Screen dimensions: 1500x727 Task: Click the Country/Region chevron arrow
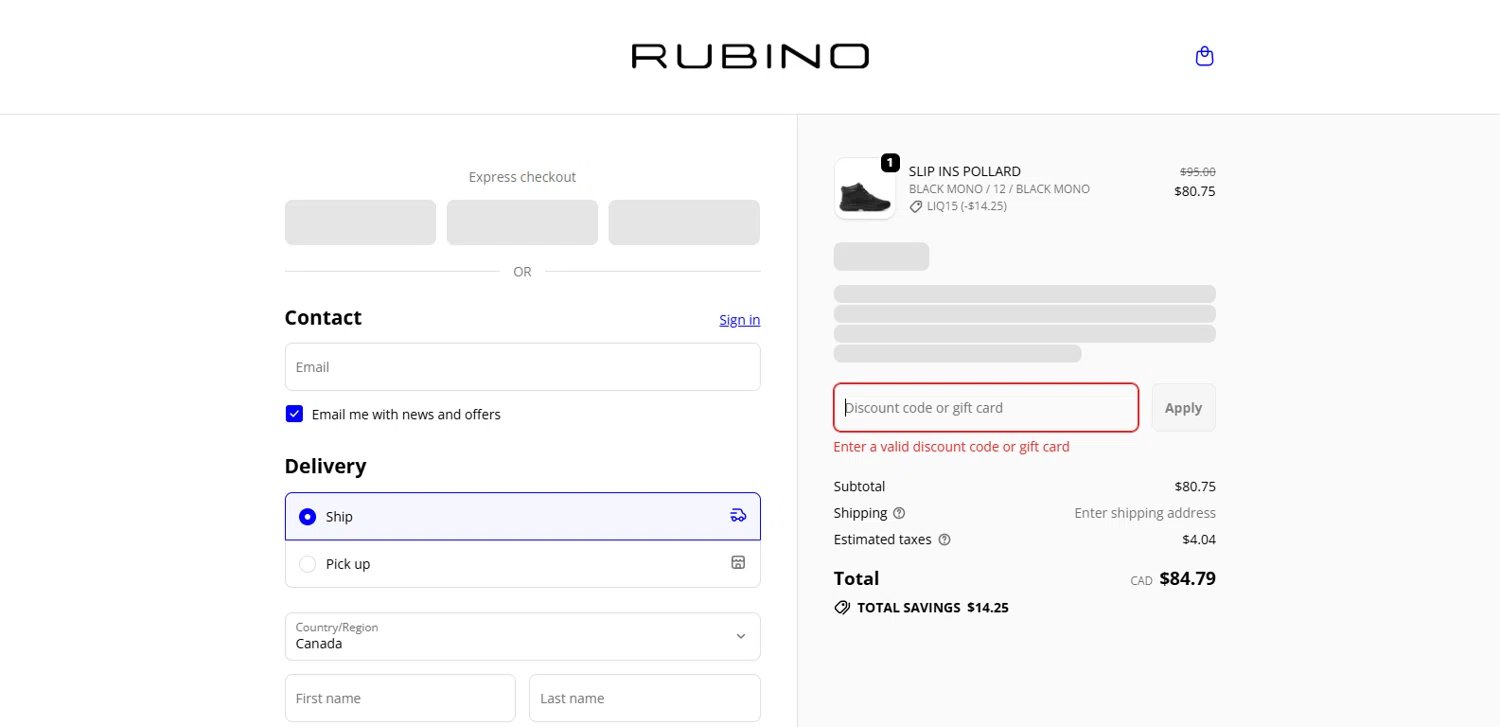click(x=741, y=636)
